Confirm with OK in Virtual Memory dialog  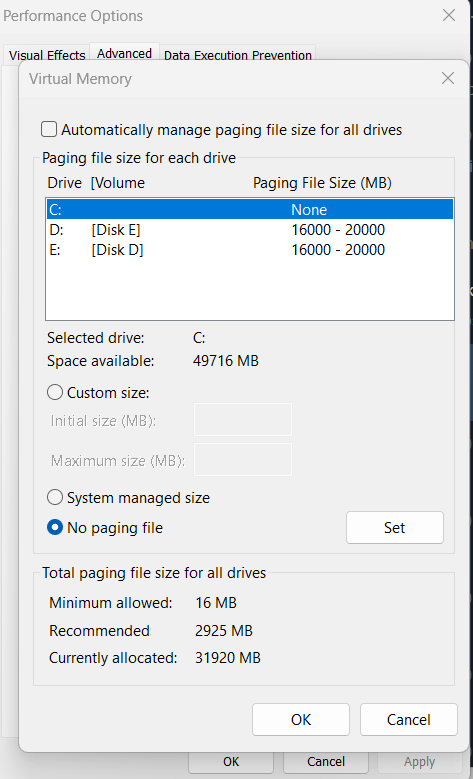301,719
